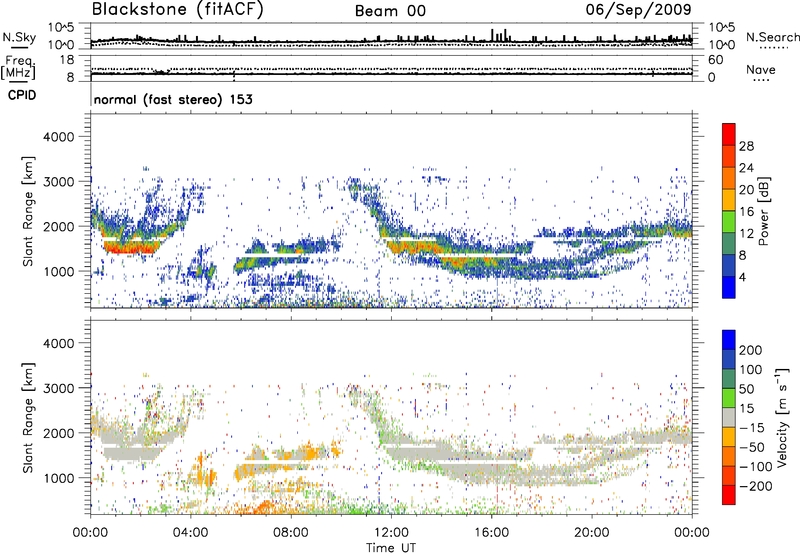
Task: Select the 2000 tick of the velocity panel
Action: click(x=59, y=433)
